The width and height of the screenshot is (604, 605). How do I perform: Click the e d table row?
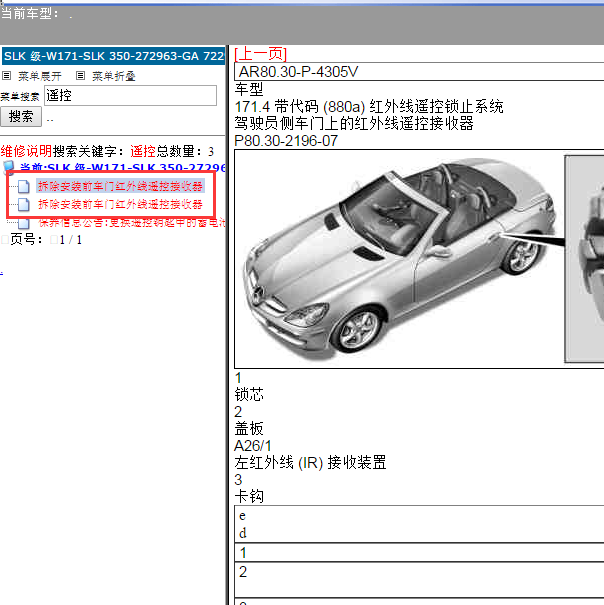click(419, 524)
